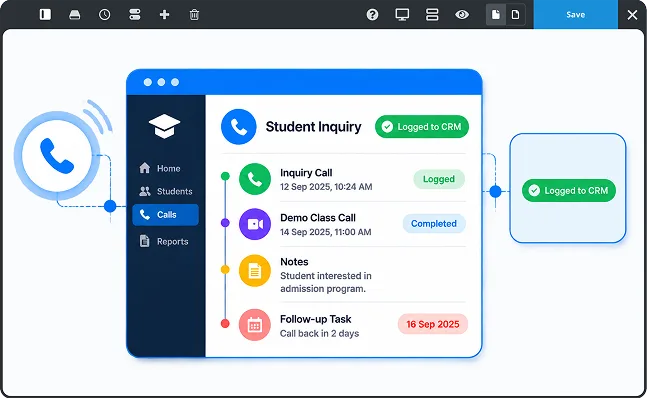The image size is (647, 400).
Task: Click the green Logged status pill
Action: (x=439, y=179)
